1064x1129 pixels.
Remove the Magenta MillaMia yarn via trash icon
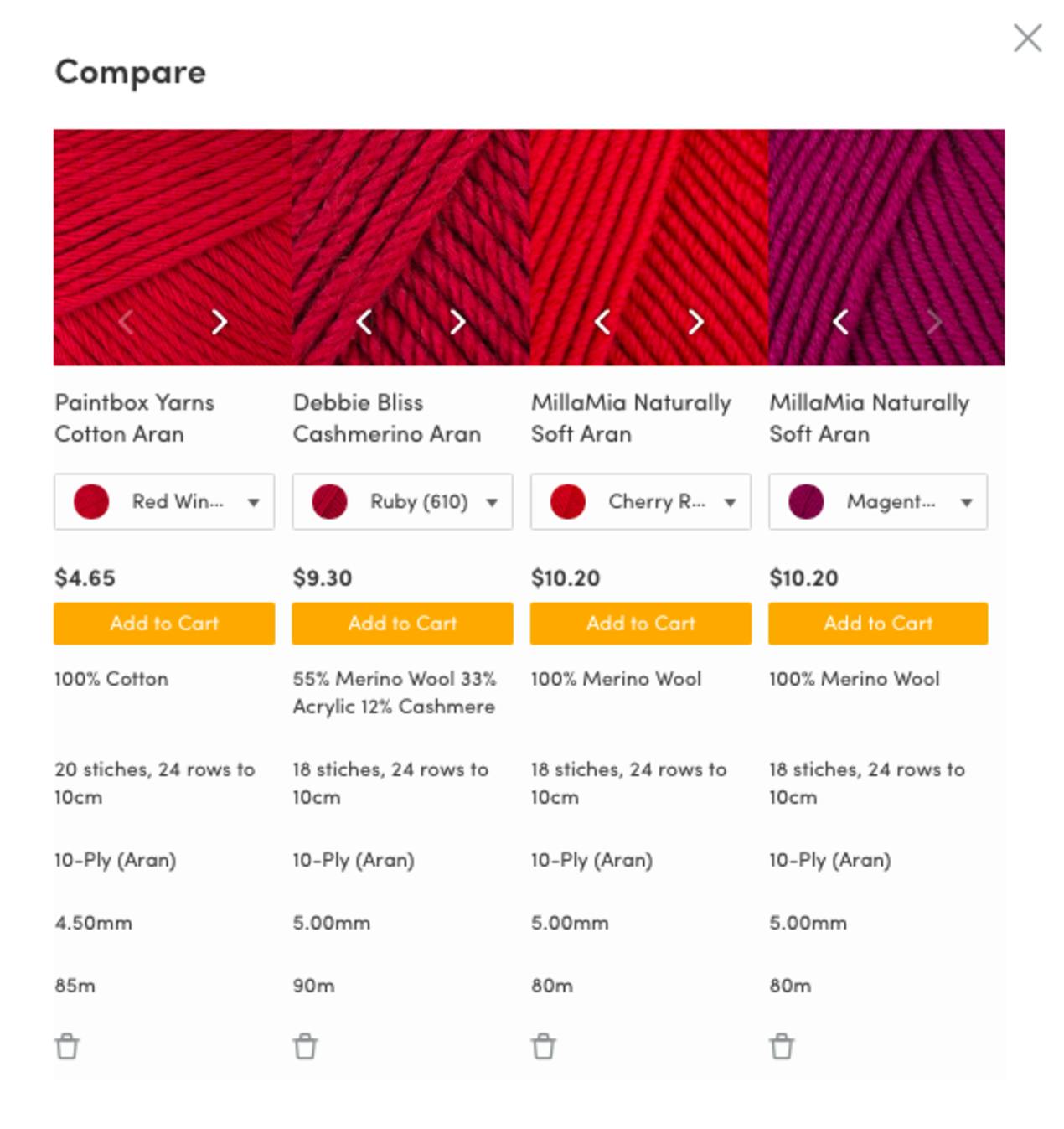(x=780, y=1045)
